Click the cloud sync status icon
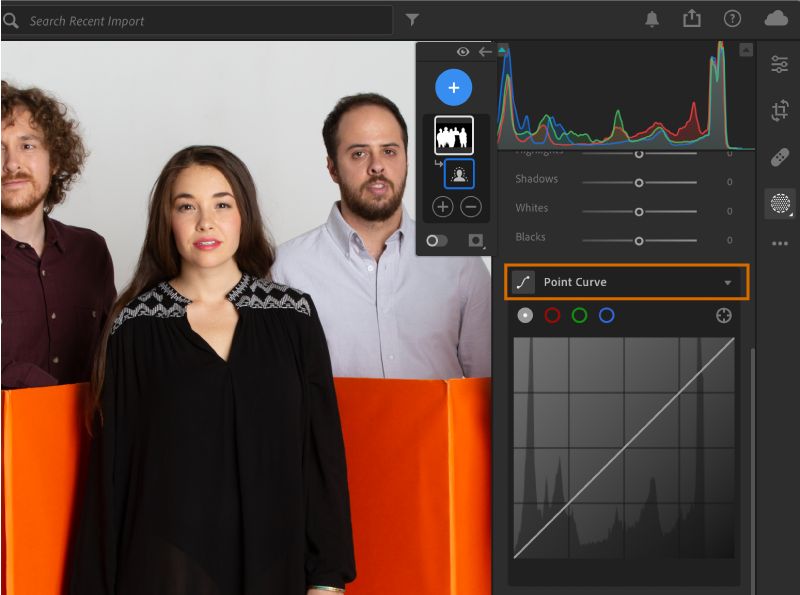This screenshot has width=800, height=595. [x=776, y=19]
